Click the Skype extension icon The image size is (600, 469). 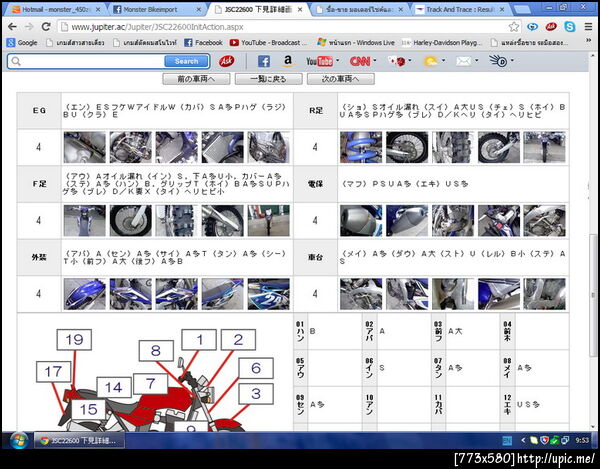pyautogui.click(x=570, y=27)
